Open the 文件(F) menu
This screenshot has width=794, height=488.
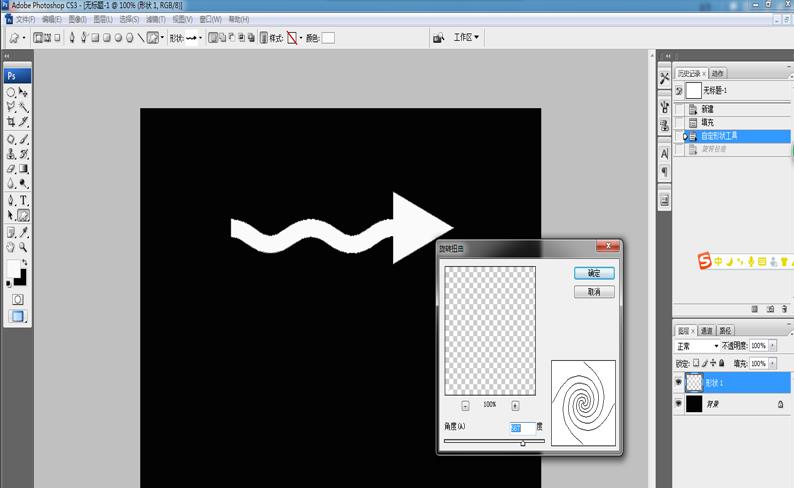(25, 19)
